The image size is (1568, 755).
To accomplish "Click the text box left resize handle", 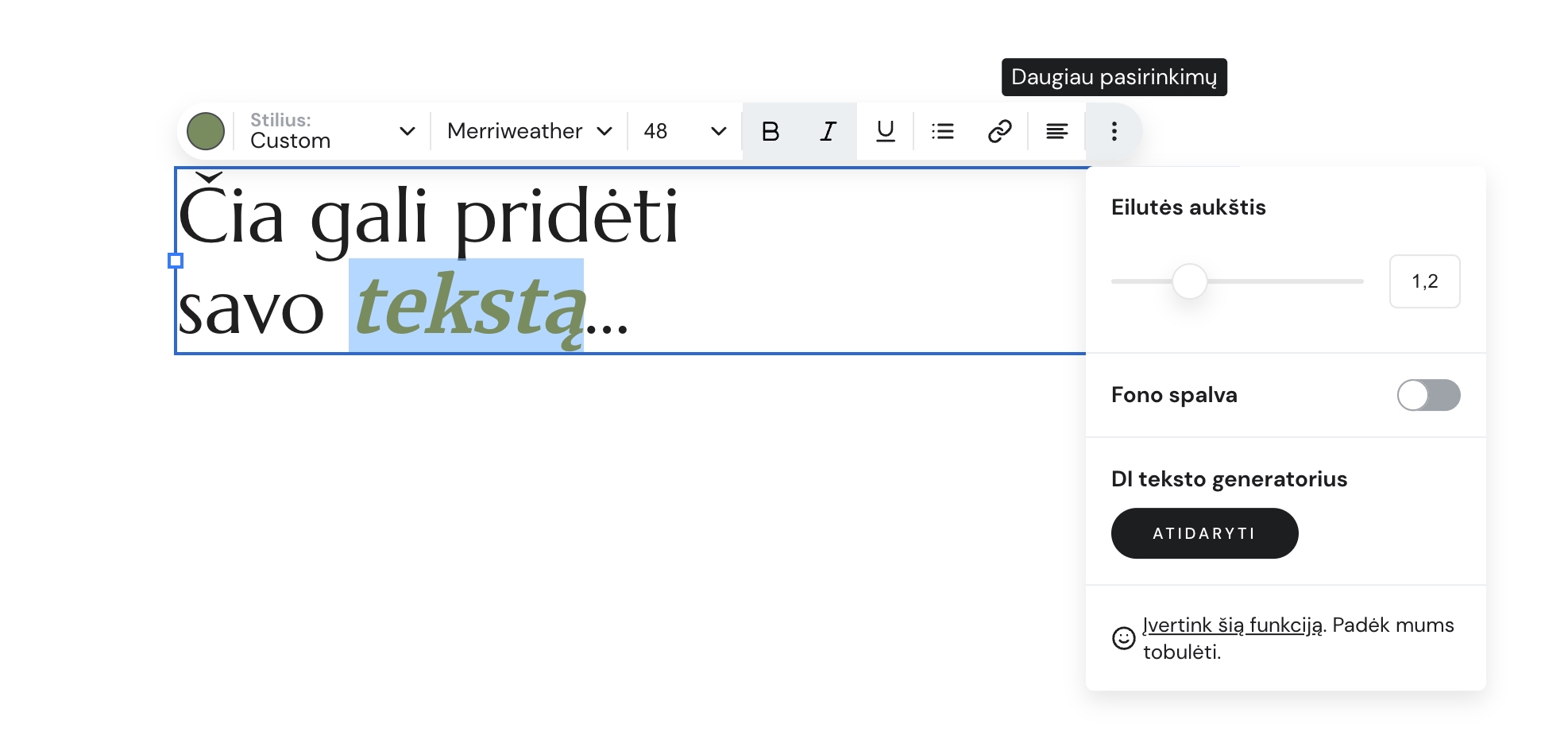I will (x=176, y=261).
